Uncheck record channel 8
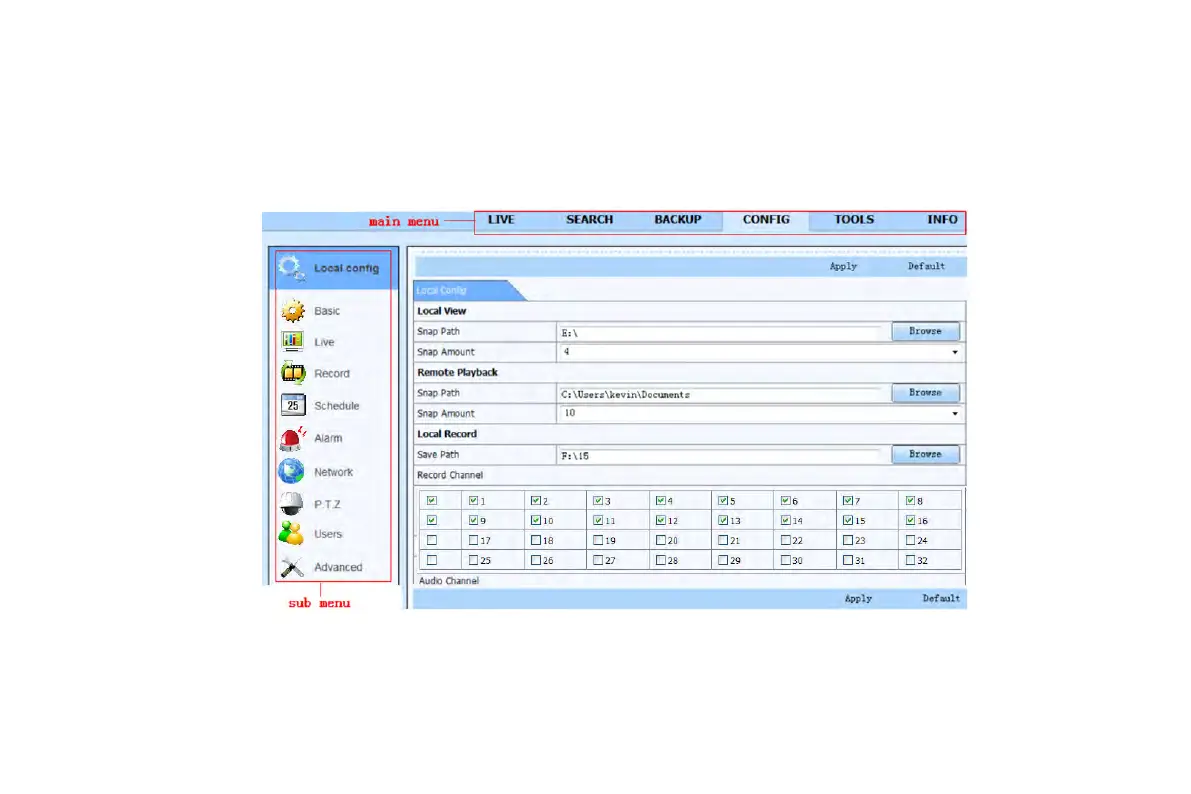Screen dimensions: 1191x794 point(910,501)
